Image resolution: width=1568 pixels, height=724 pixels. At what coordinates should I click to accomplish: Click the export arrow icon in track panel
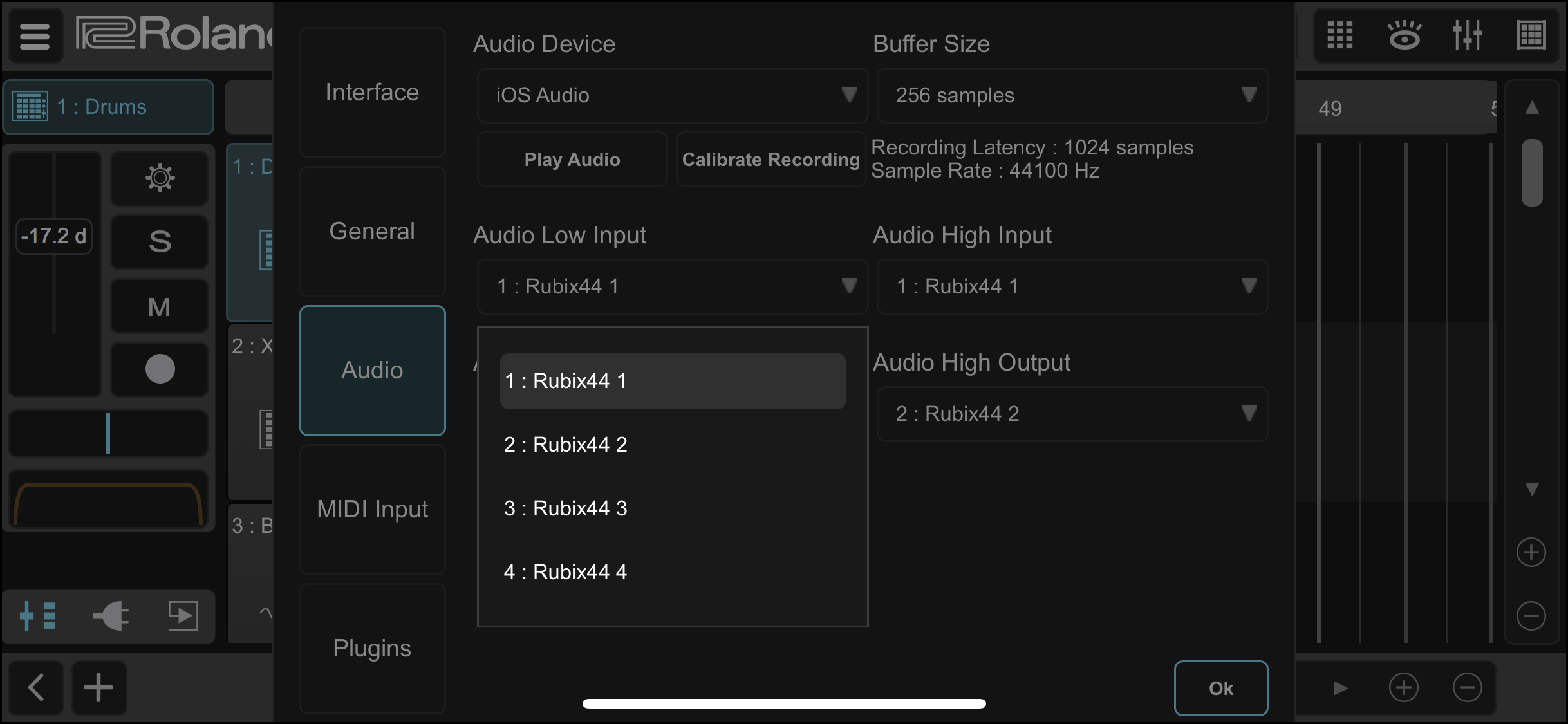tap(183, 616)
